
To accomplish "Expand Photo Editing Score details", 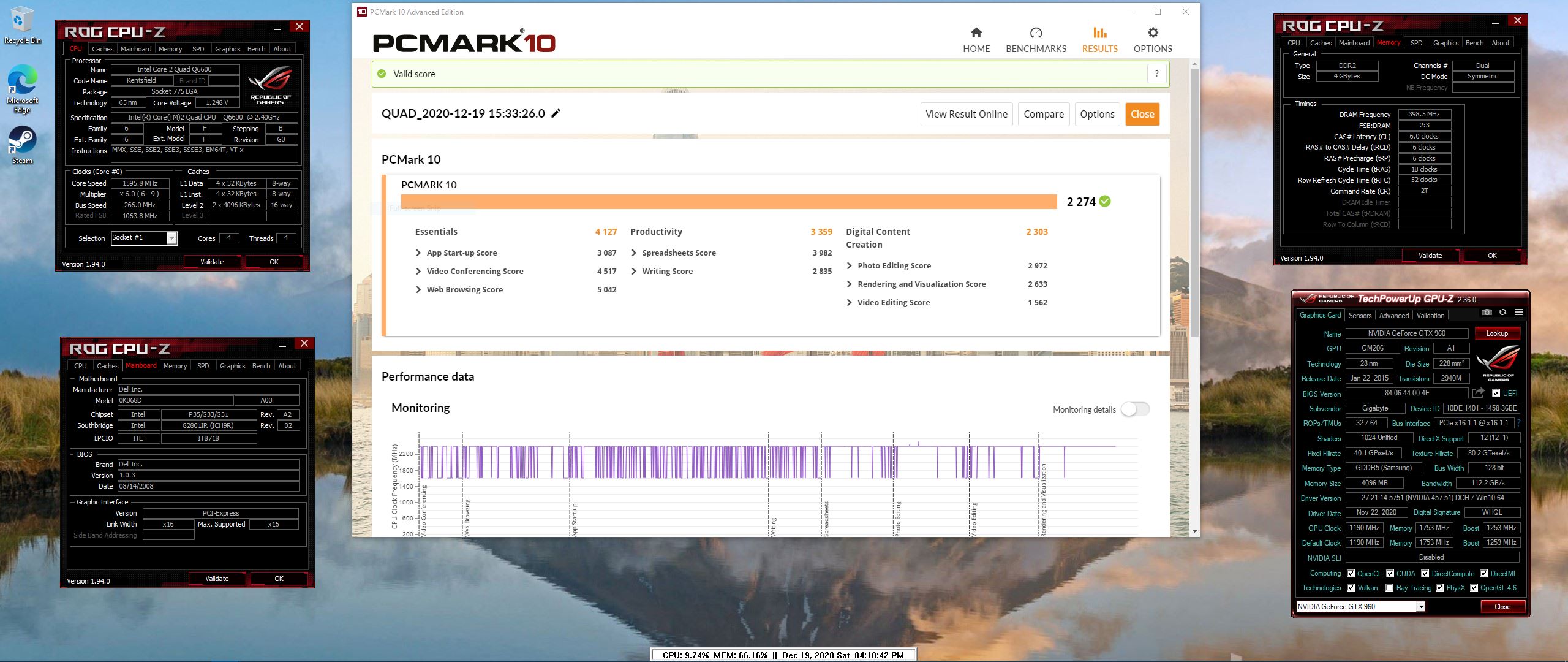I will tap(850, 266).
